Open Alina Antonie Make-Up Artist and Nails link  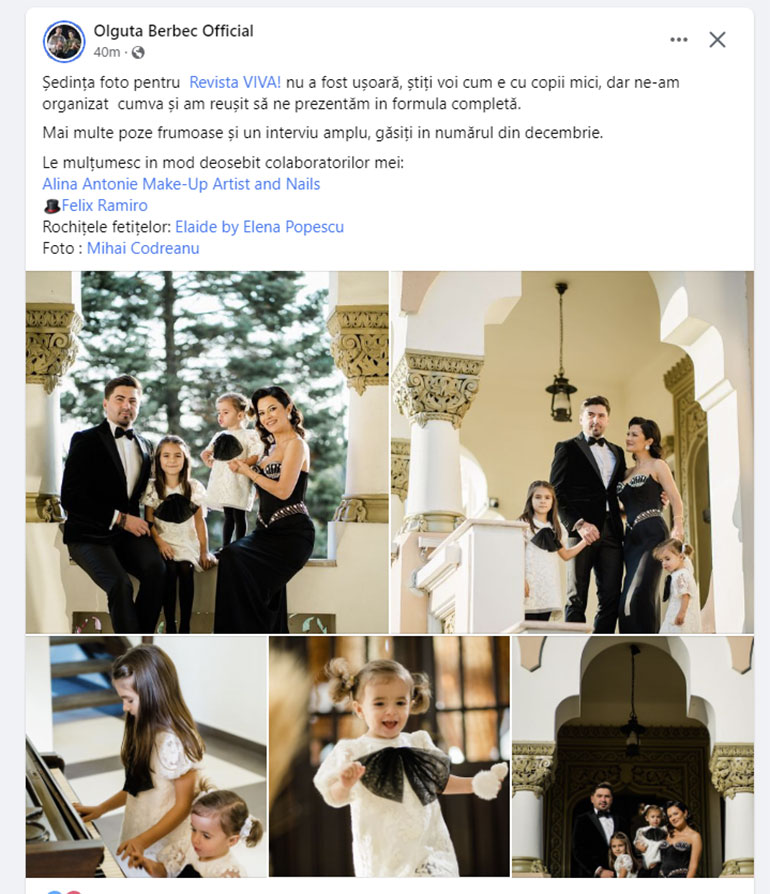[x=181, y=184]
